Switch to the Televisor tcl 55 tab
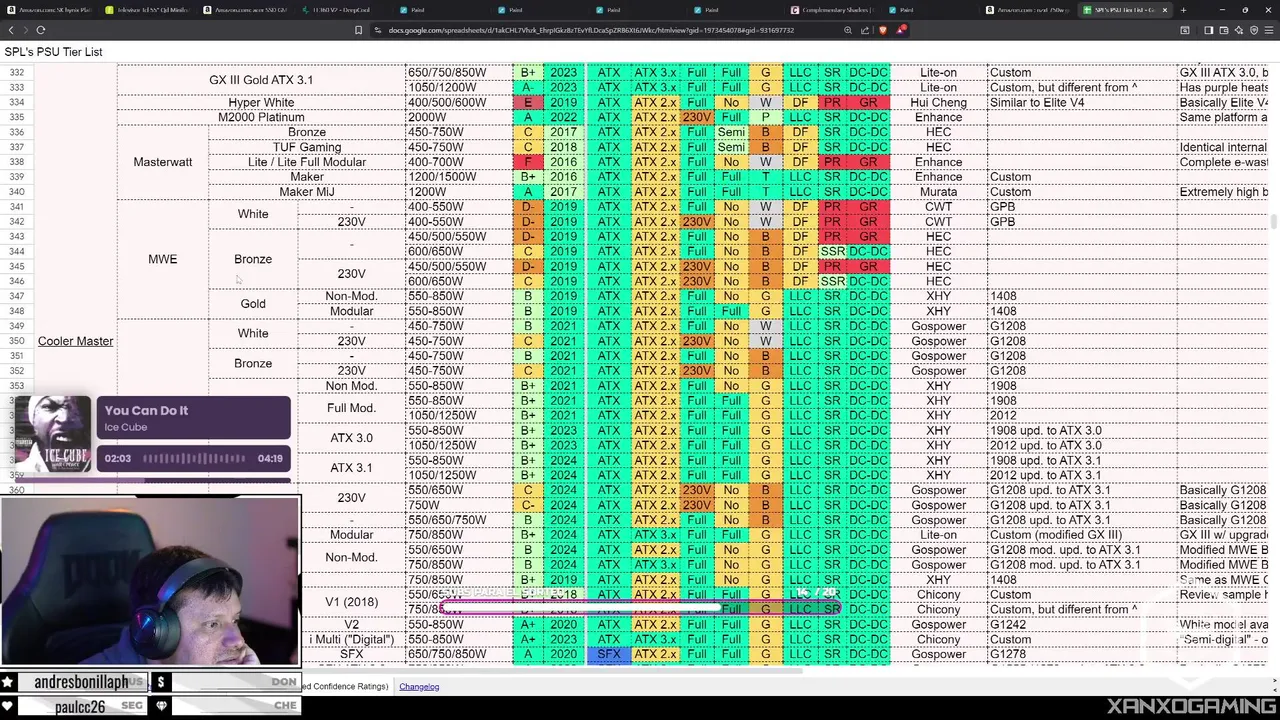1280x720 pixels. (148, 10)
